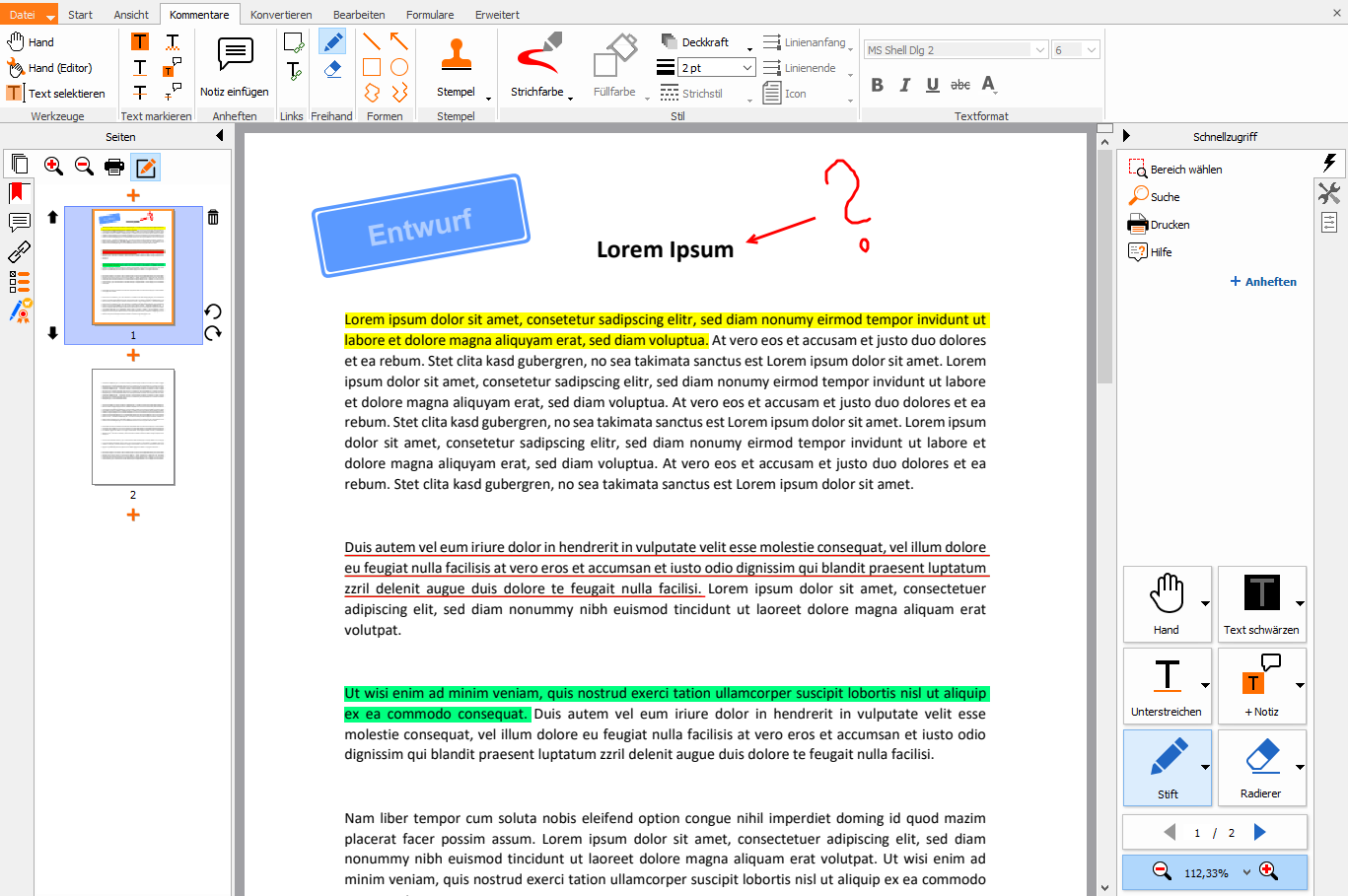The width and height of the screenshot is (1348, 896).
Task: Open the Formulare ribbon tab
Action: pyautogui.click(x=430, y=15)
